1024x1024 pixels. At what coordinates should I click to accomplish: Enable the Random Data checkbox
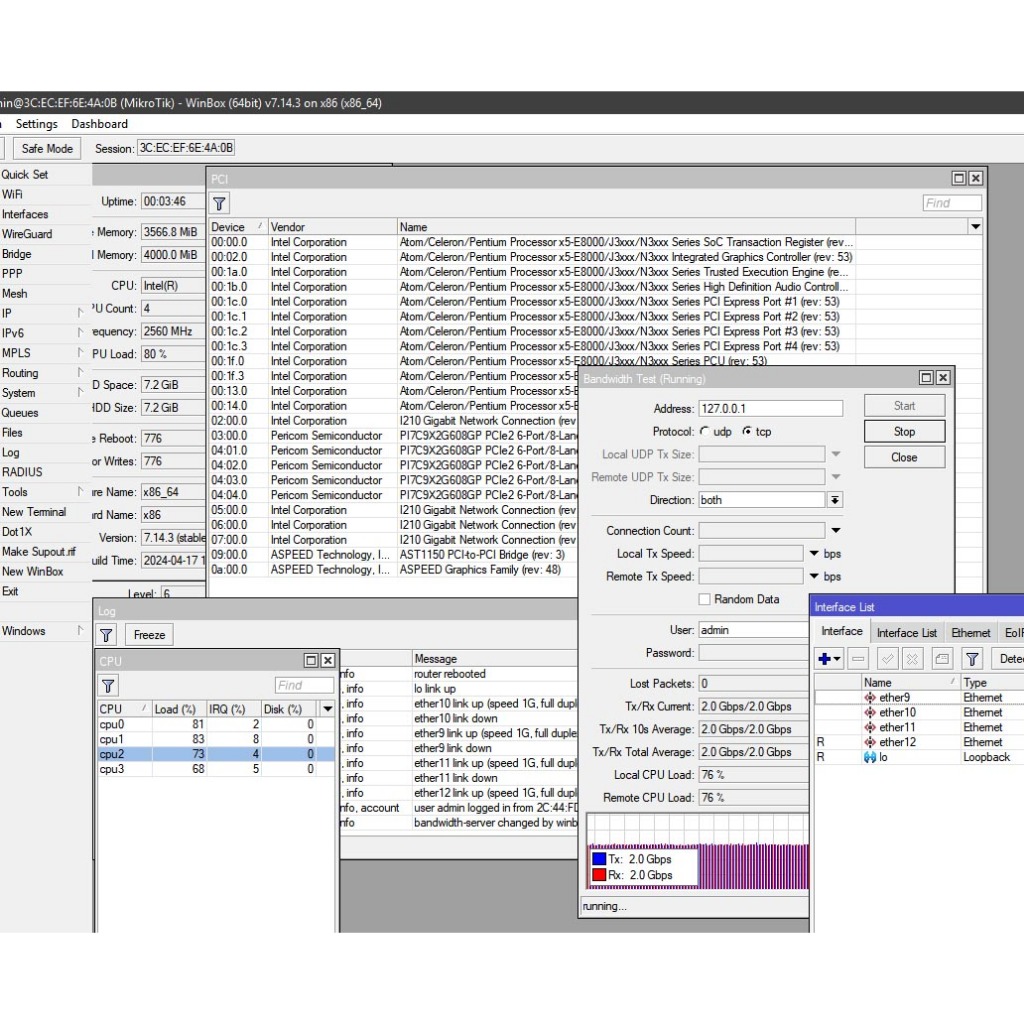click(x=705, y=599)
